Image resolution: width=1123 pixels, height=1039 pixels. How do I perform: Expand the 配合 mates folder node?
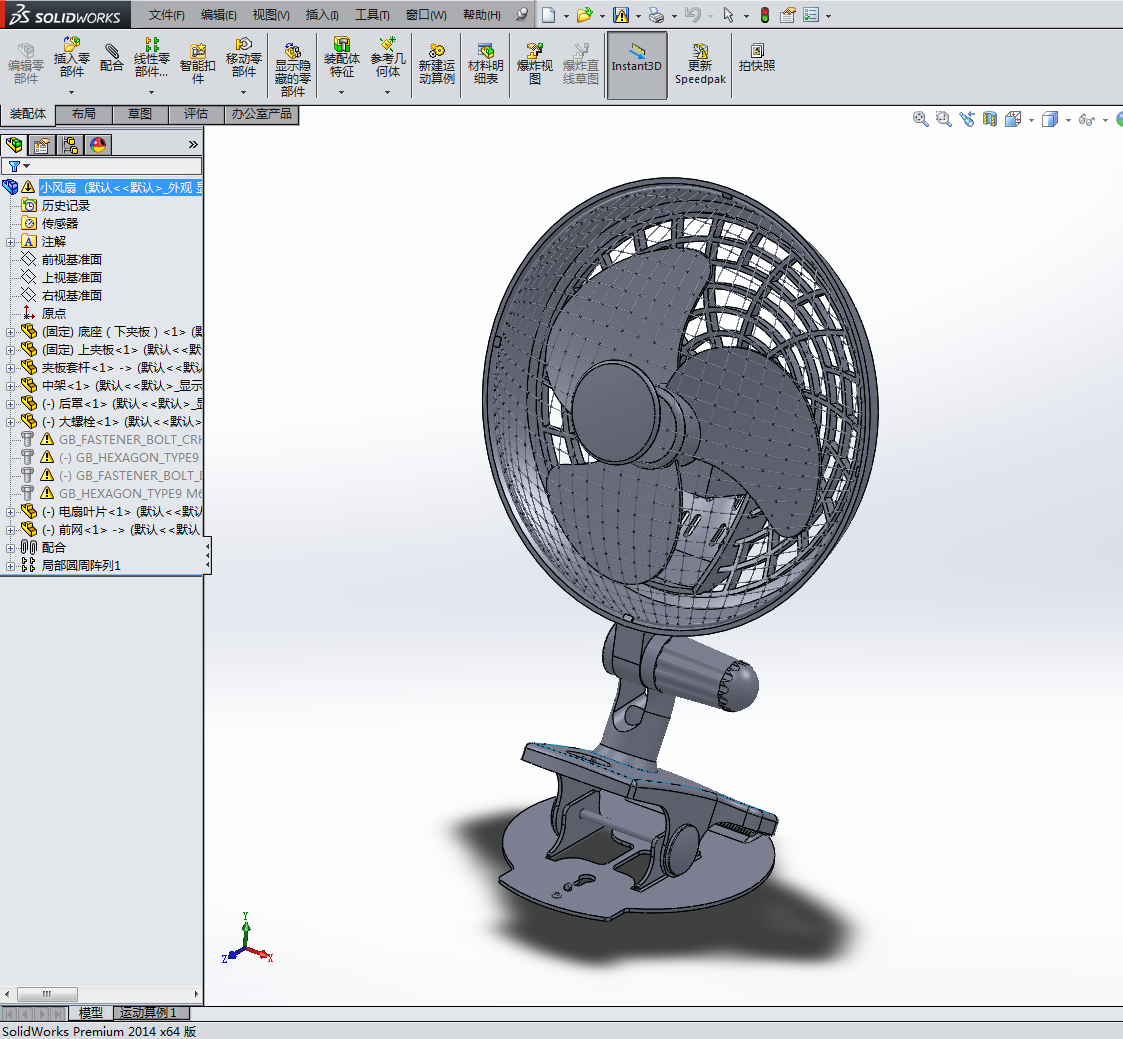10,548
